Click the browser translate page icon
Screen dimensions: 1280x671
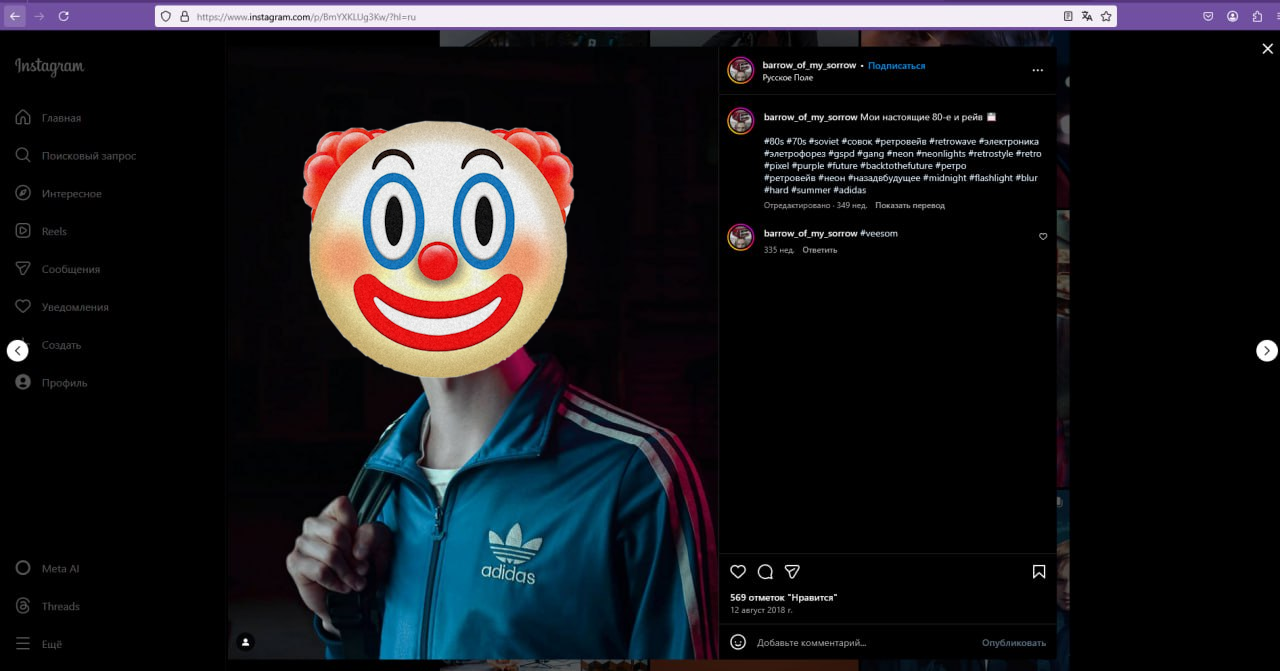1087,16
